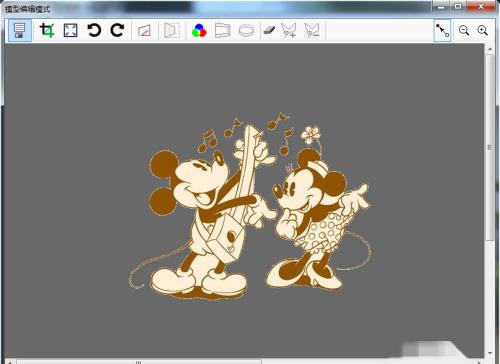Click the slanted shape skew icon
Image resolution: width=500 pixels, height=364 pixels.
pyautogui.click(x=144, y=31)
